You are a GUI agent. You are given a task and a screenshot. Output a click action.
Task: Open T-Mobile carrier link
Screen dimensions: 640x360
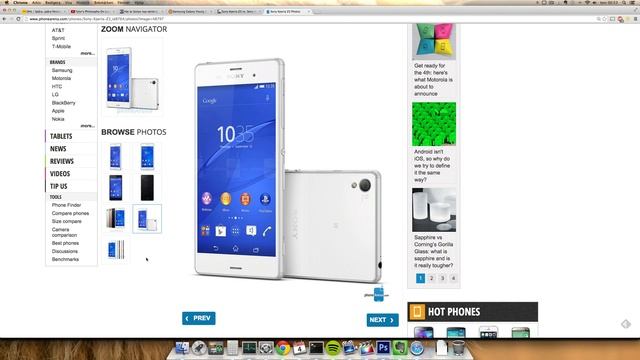tap(61, 47)
